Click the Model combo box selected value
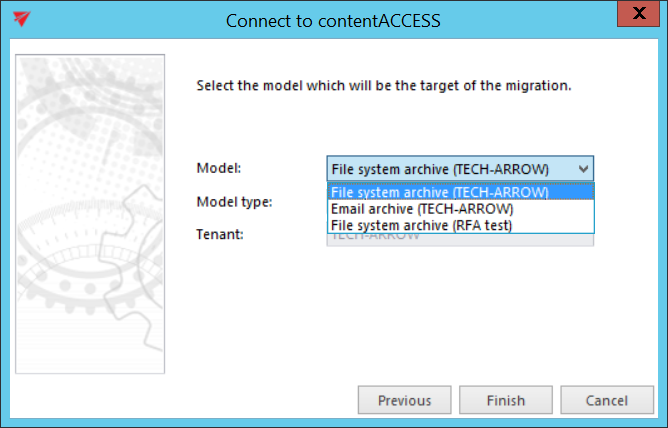Viewport: 668px width, 428px height. tap(450, 168)
